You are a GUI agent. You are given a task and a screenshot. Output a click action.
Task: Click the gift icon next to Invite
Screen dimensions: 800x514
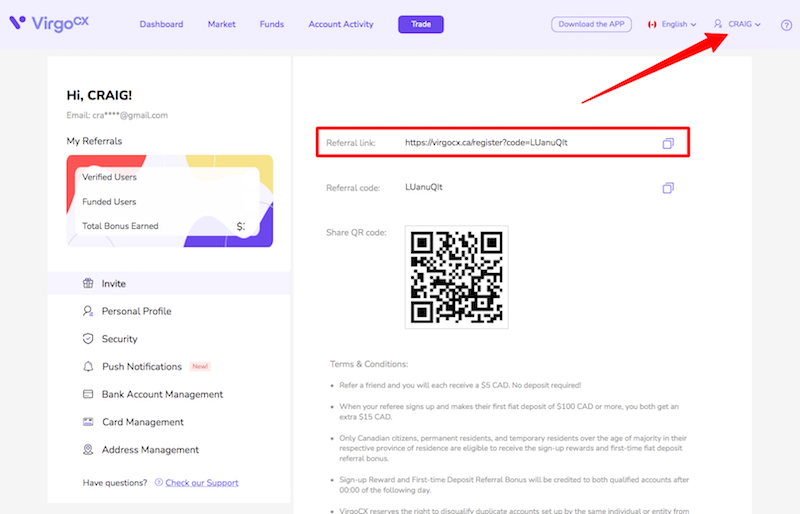point(88,283)
